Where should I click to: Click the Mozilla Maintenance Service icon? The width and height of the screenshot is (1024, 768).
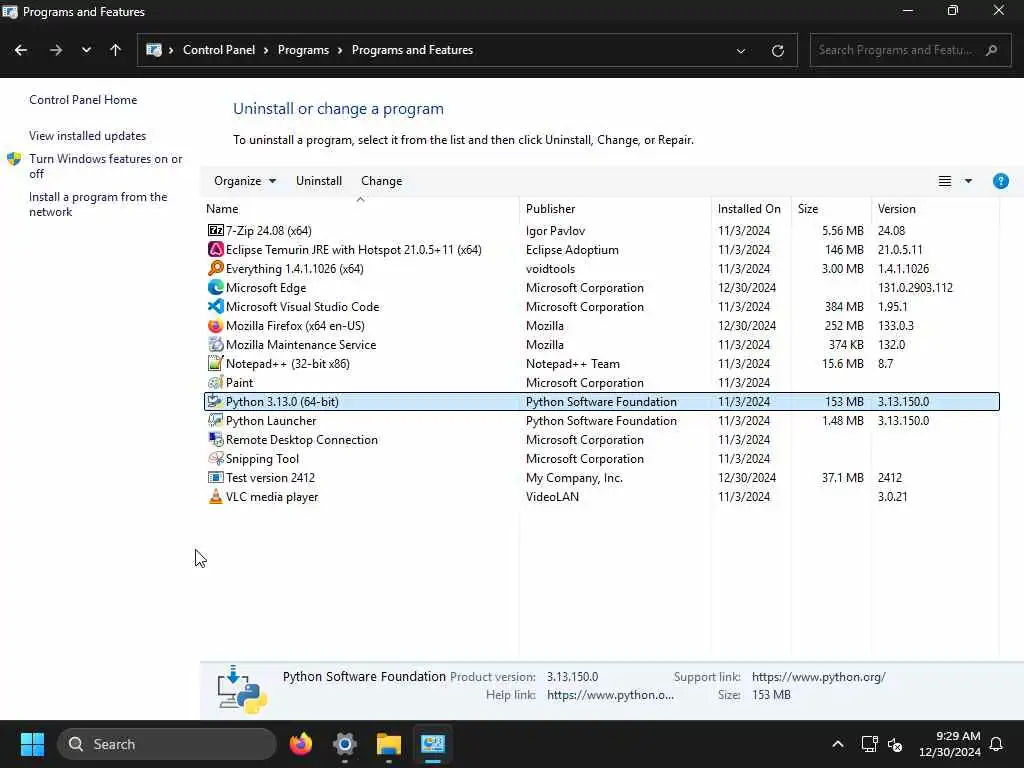215,344
